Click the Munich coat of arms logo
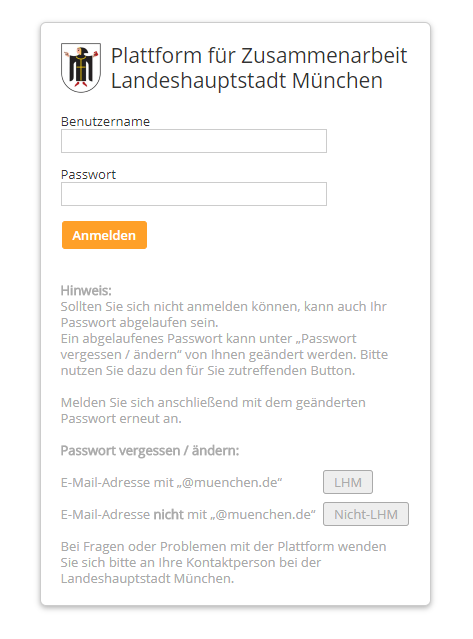Viewport: 473px width, 639px height. [81, 68]
